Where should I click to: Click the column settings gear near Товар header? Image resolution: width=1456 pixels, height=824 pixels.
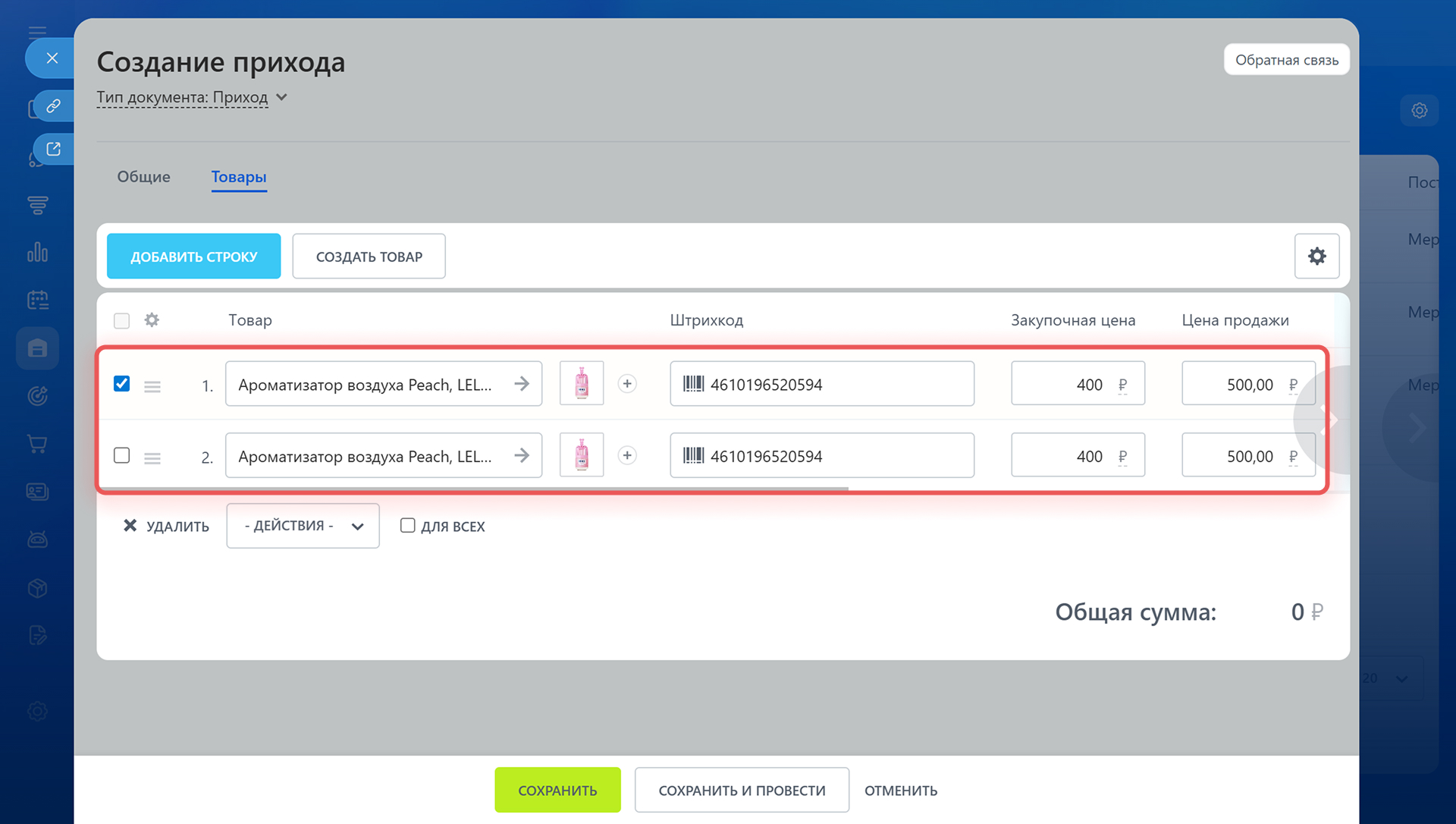coord(152,320)
